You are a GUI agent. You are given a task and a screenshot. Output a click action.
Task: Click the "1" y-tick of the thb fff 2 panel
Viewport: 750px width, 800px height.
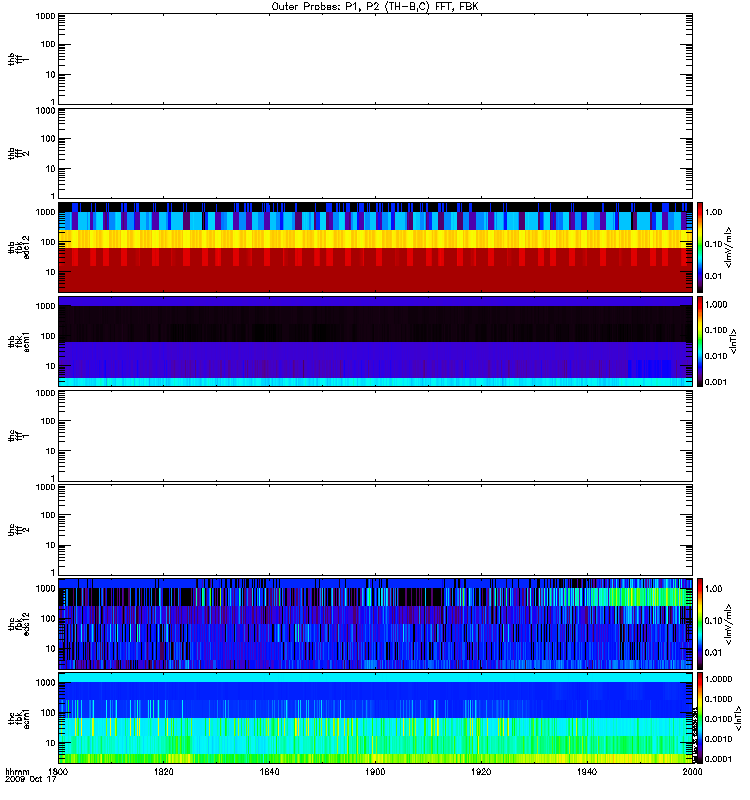[53, 196]
